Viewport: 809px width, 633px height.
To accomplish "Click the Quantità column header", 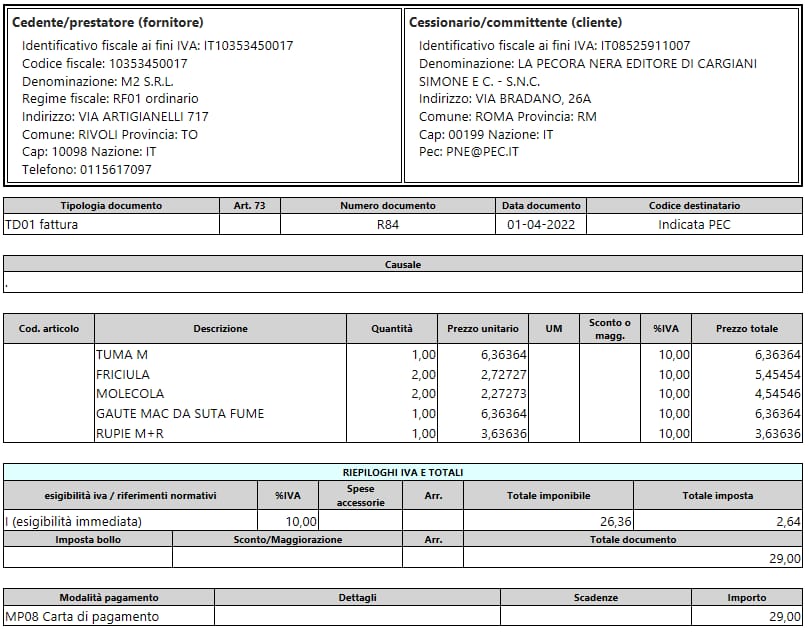I will pyautogui.click(x=392, y=329).
